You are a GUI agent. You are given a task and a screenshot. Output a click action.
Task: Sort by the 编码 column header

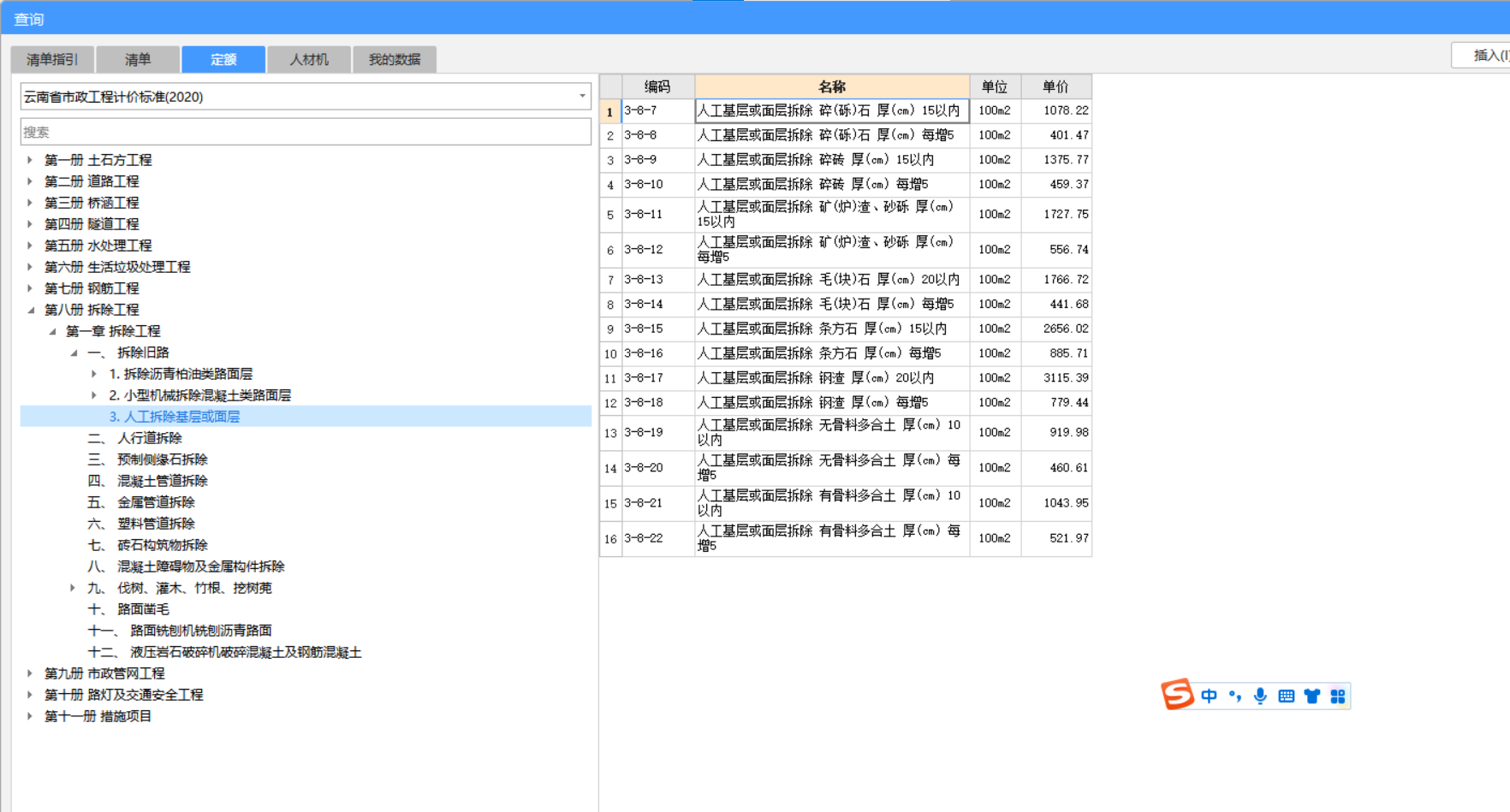[x=657, y=86]
